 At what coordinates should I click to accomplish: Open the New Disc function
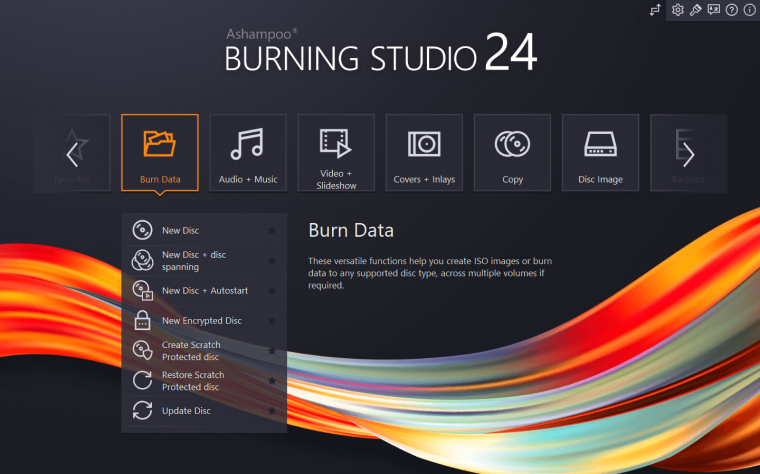tap(204, 230)
